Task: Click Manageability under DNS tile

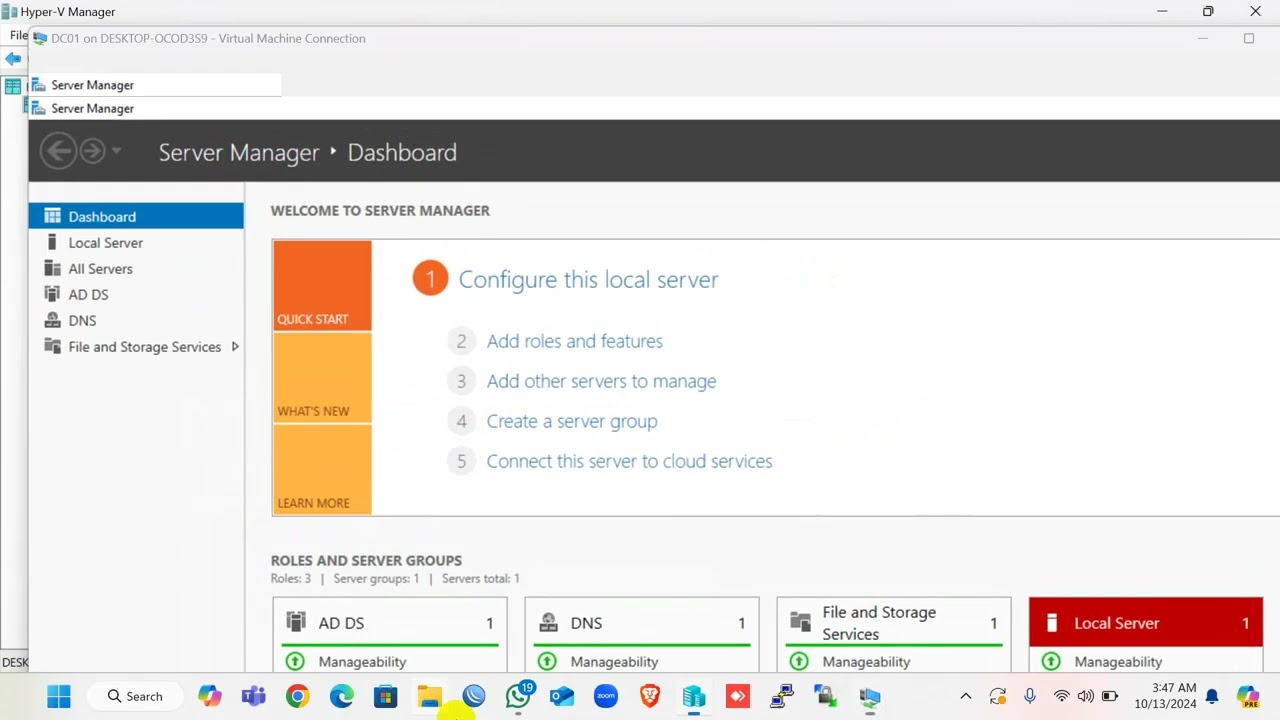Action: point(614,661)
